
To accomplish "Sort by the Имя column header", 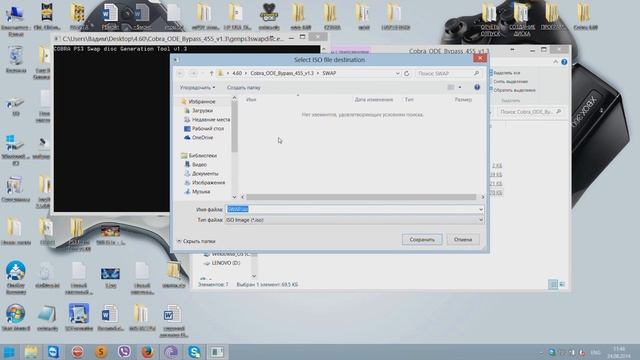I will pyautogui.click(x=251, y=99).
